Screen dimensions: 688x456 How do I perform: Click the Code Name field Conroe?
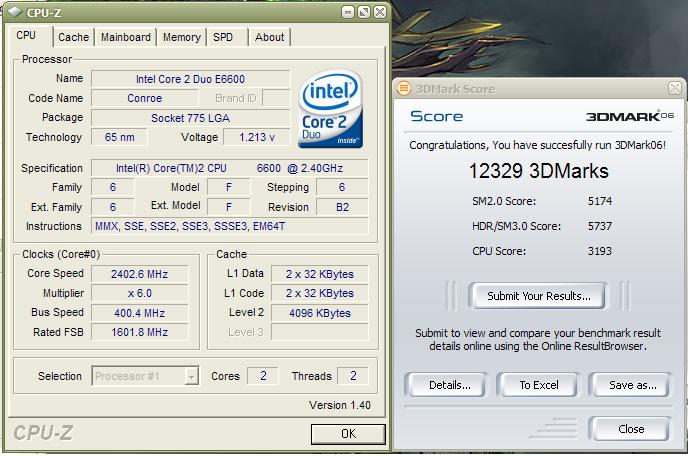click(144, 98)
